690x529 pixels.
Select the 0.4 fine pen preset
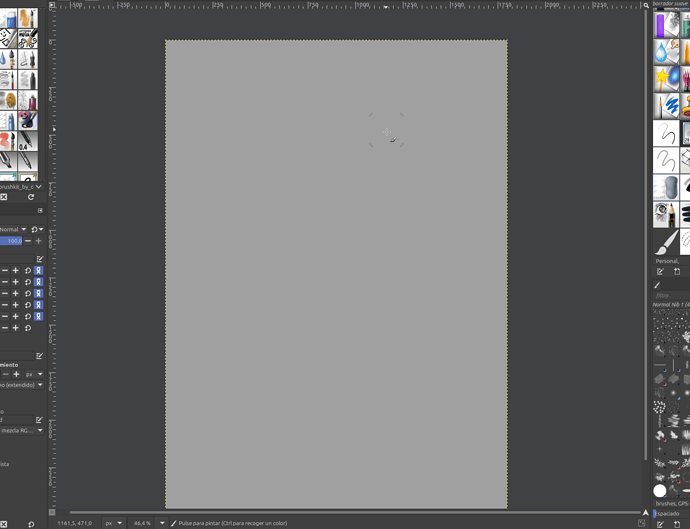coord(28,141)
